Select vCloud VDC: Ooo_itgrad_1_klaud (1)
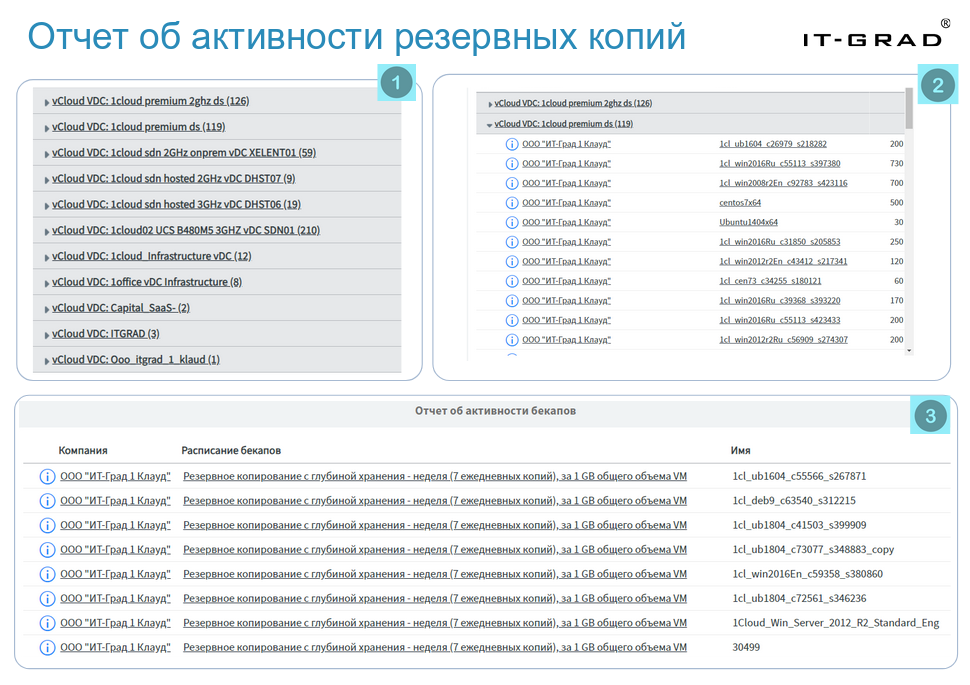 135,359
